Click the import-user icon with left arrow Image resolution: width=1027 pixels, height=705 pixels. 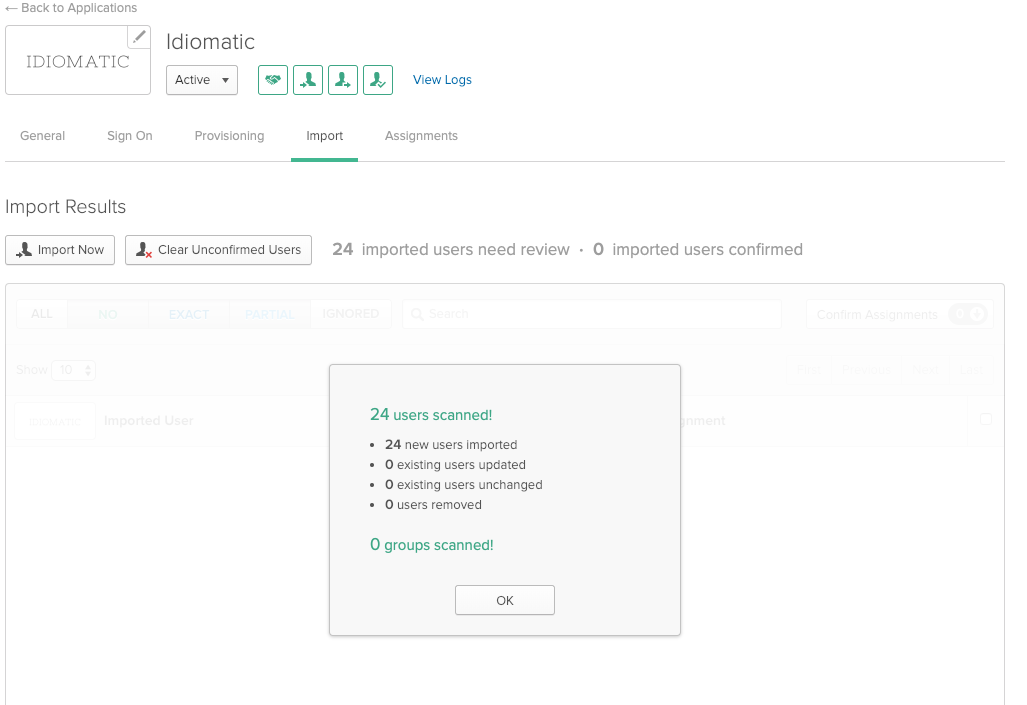(x=308, y=80)
